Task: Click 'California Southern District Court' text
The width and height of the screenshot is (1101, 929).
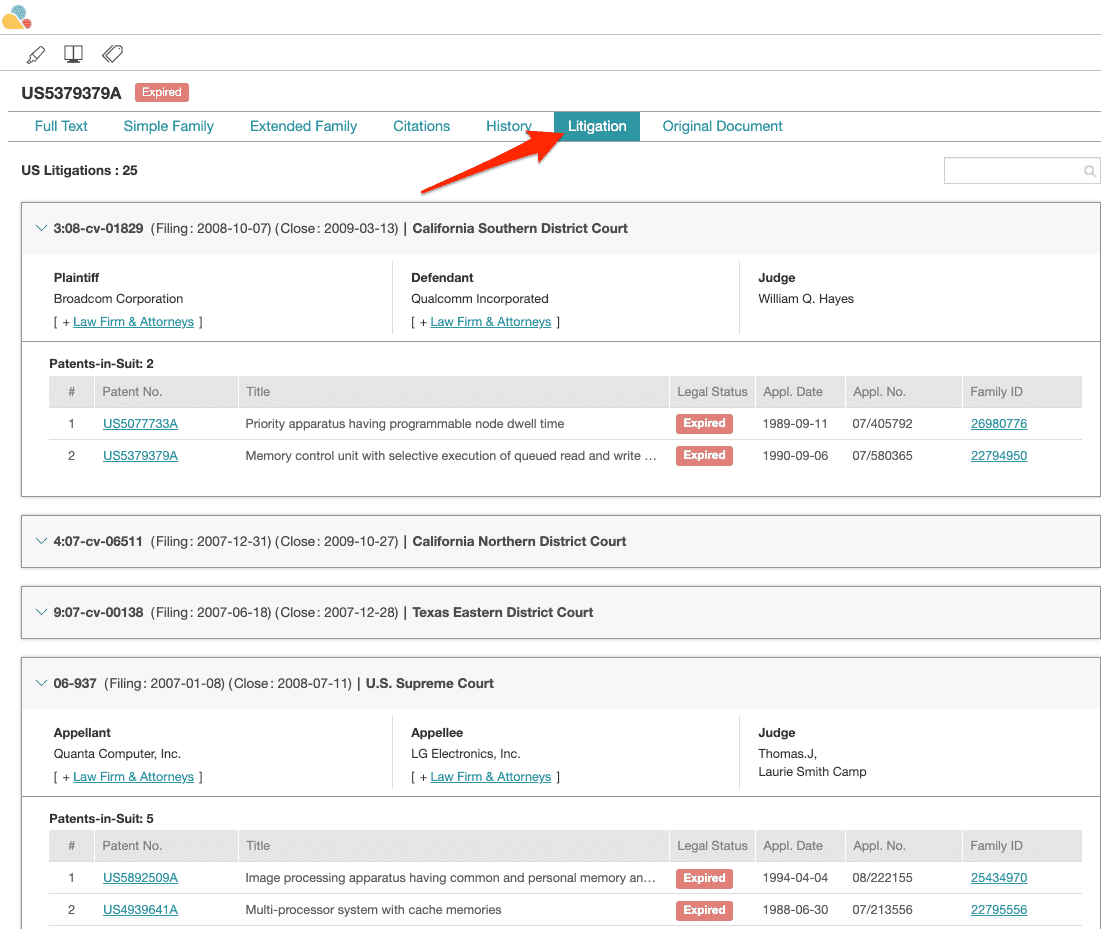Action: coord(520,228)
